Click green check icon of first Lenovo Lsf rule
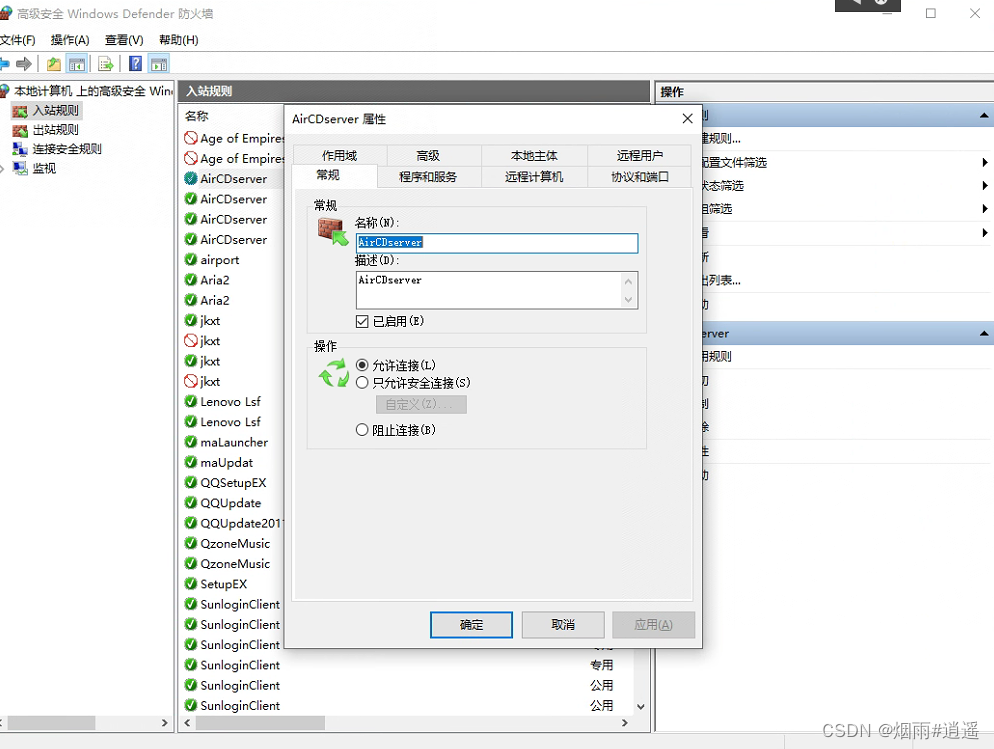The width and height of the screenshot is (994, 749). point(191,401)
